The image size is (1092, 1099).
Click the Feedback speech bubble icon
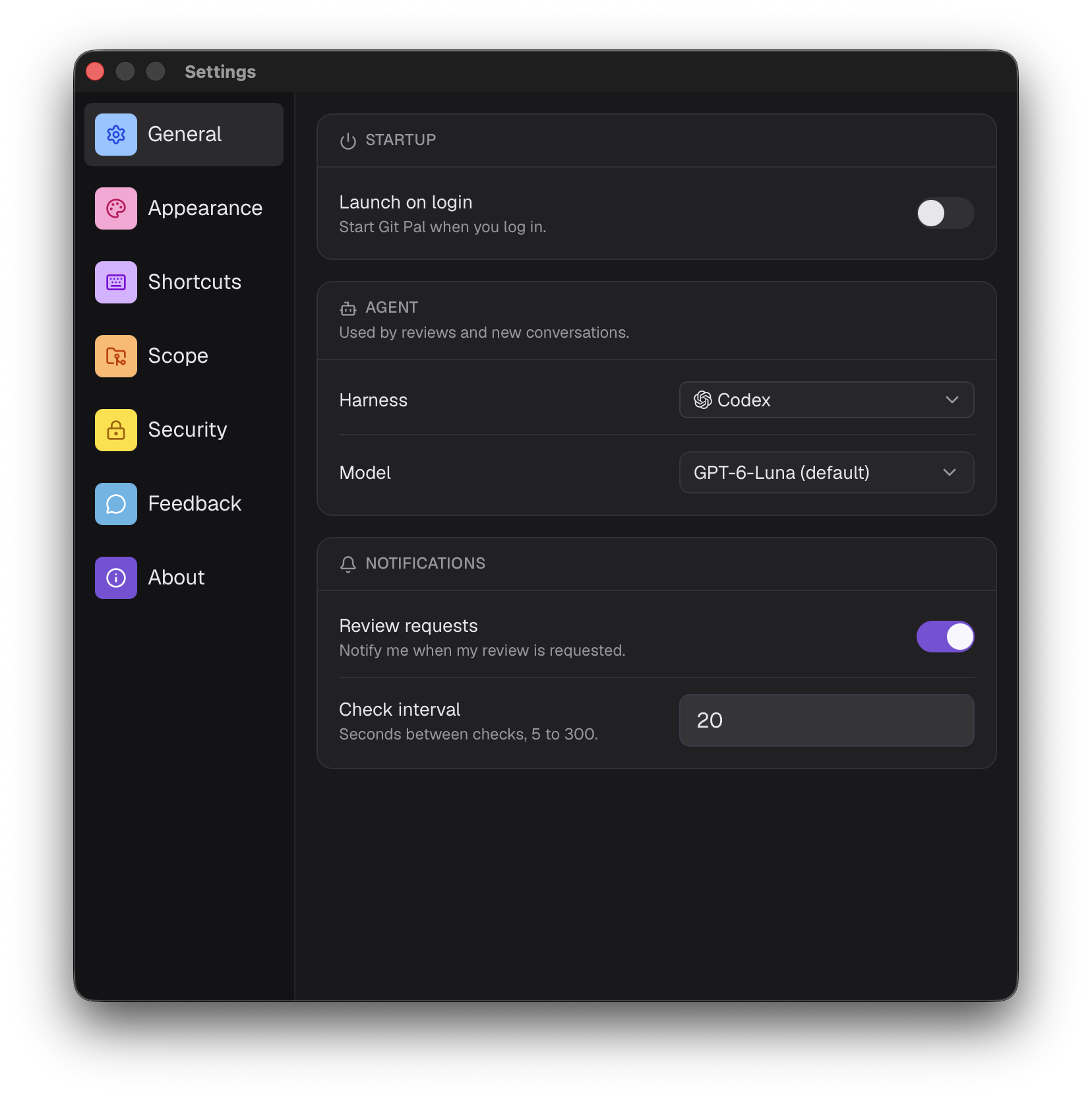[x=116, y=504]
